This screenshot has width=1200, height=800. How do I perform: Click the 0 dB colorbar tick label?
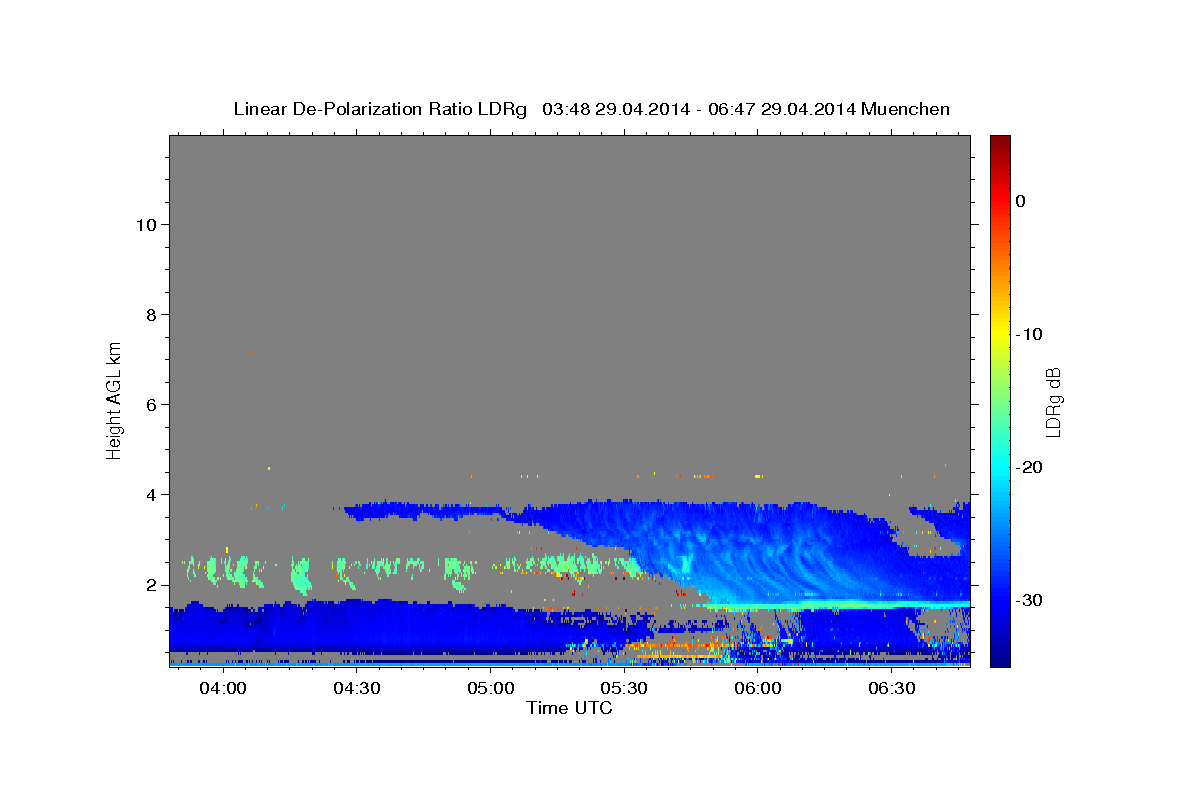click(x=1020, y=201)
